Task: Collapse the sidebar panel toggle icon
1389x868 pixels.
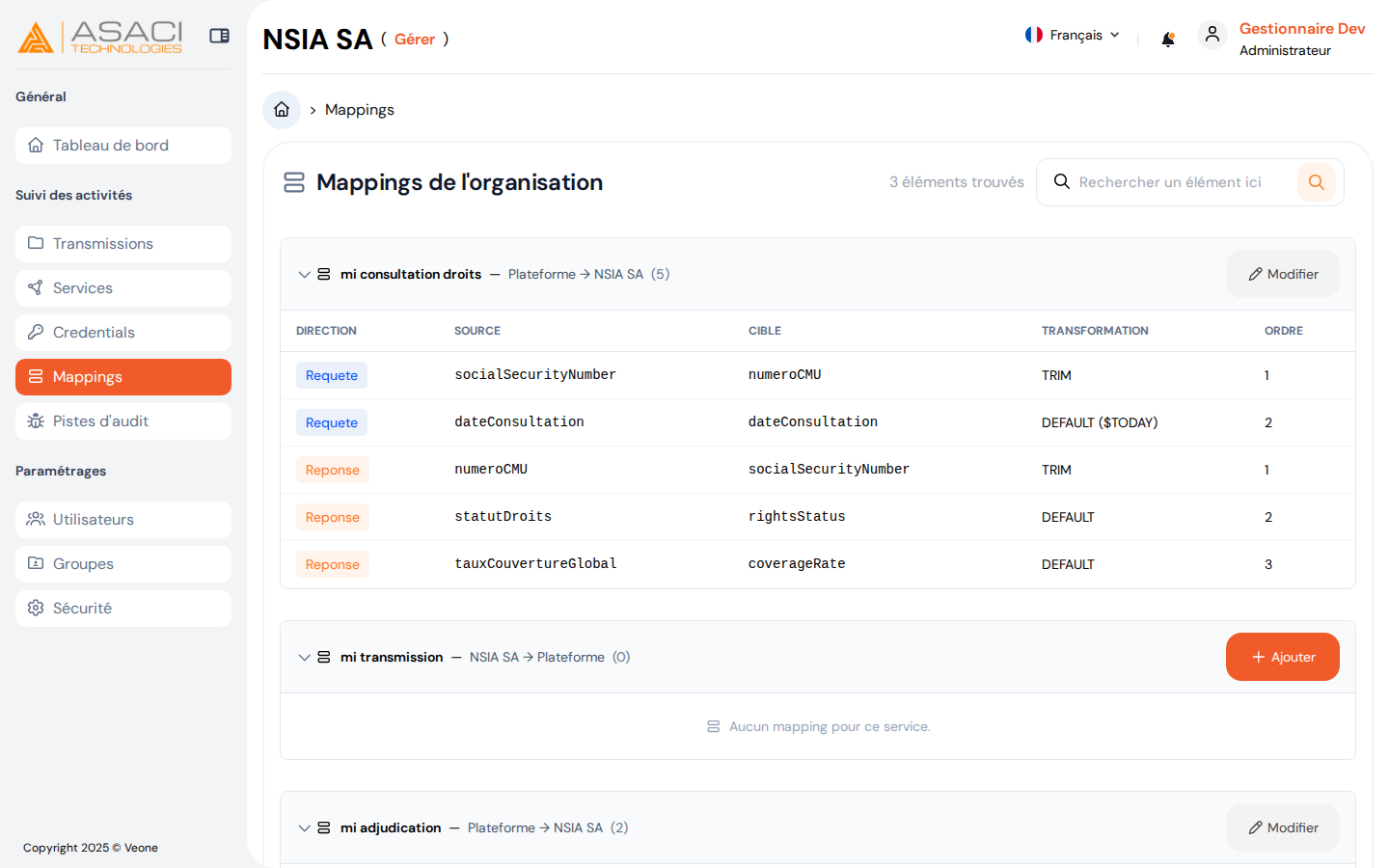Action: click(x=220, y=36)
